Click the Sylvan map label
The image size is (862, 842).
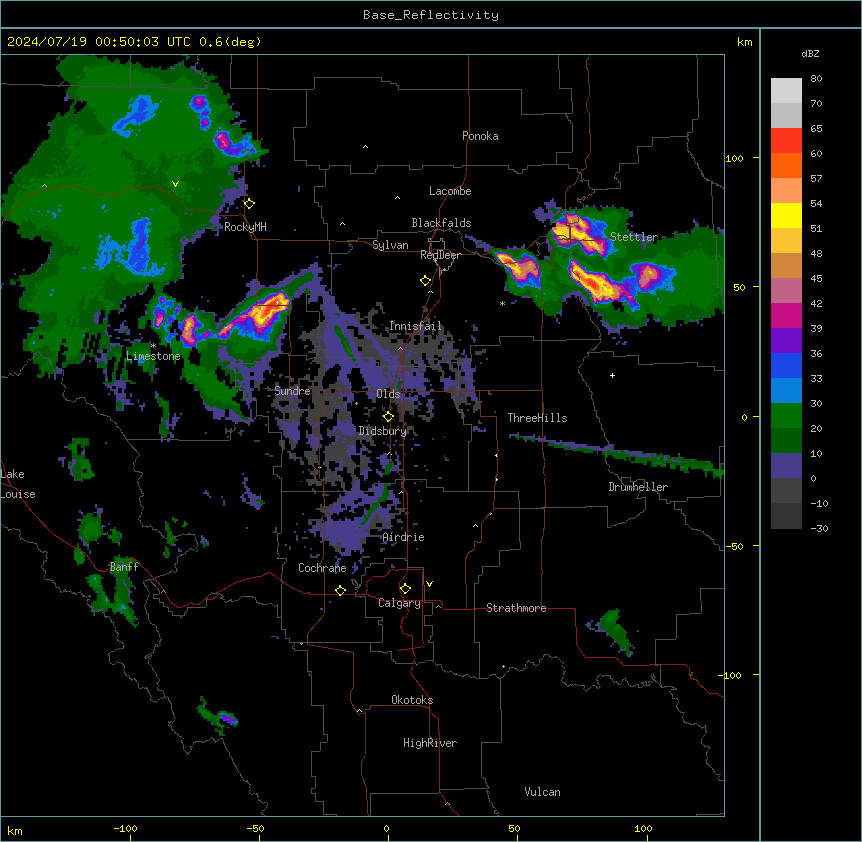pyautogui.click(x=390, y=245)
